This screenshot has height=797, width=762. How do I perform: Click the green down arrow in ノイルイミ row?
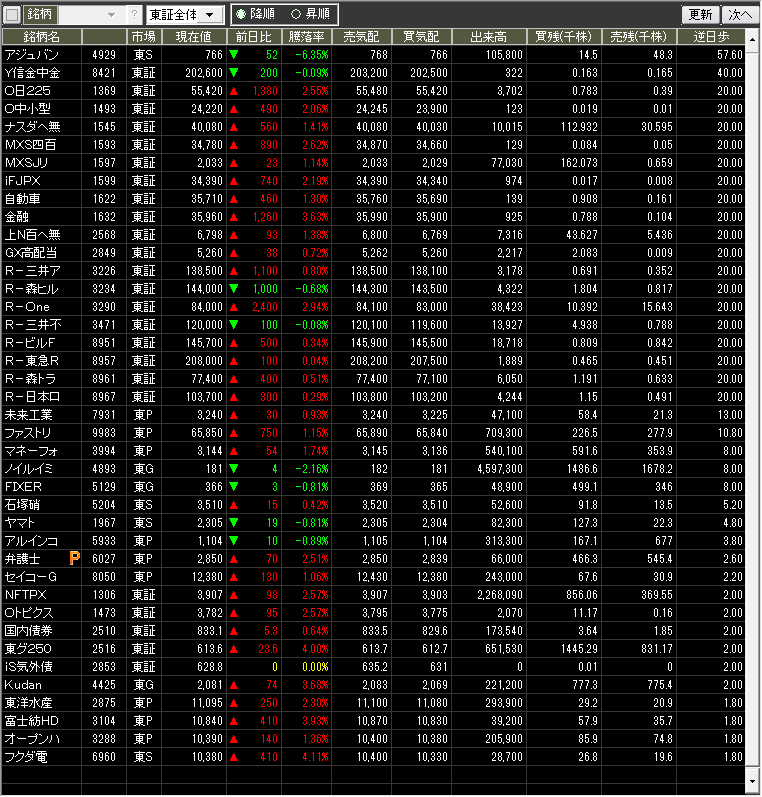pyautogui.click(x=234, y=468)
